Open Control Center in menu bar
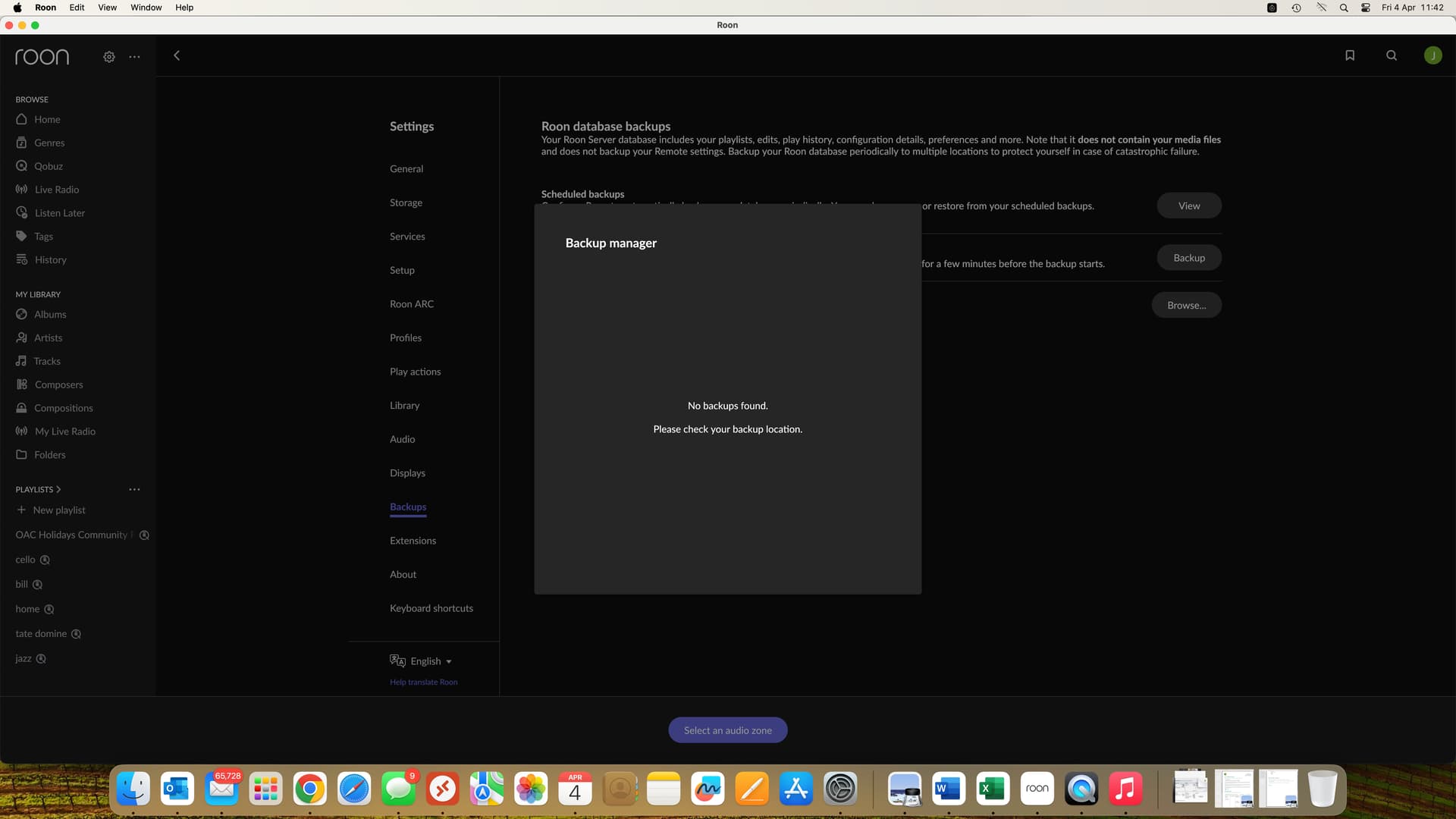1456x819 pixels. [1366, 8]
